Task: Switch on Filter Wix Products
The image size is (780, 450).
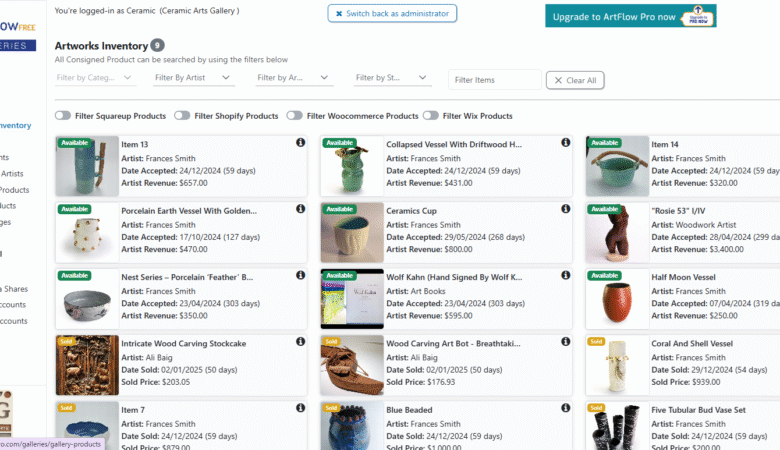Action: (x=431, y=116)
